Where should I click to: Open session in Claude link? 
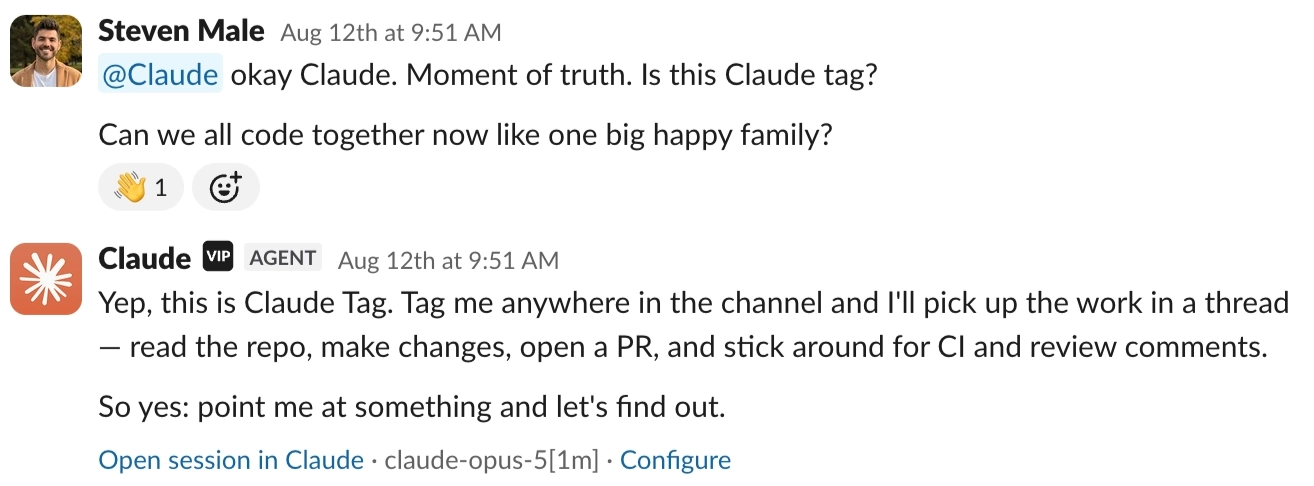pos(231,460)
